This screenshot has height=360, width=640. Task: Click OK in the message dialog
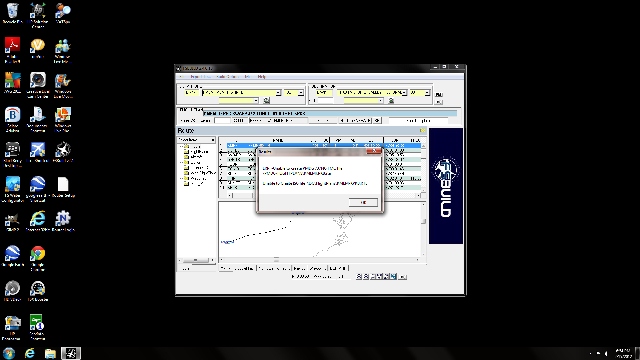tap(363, 202)
